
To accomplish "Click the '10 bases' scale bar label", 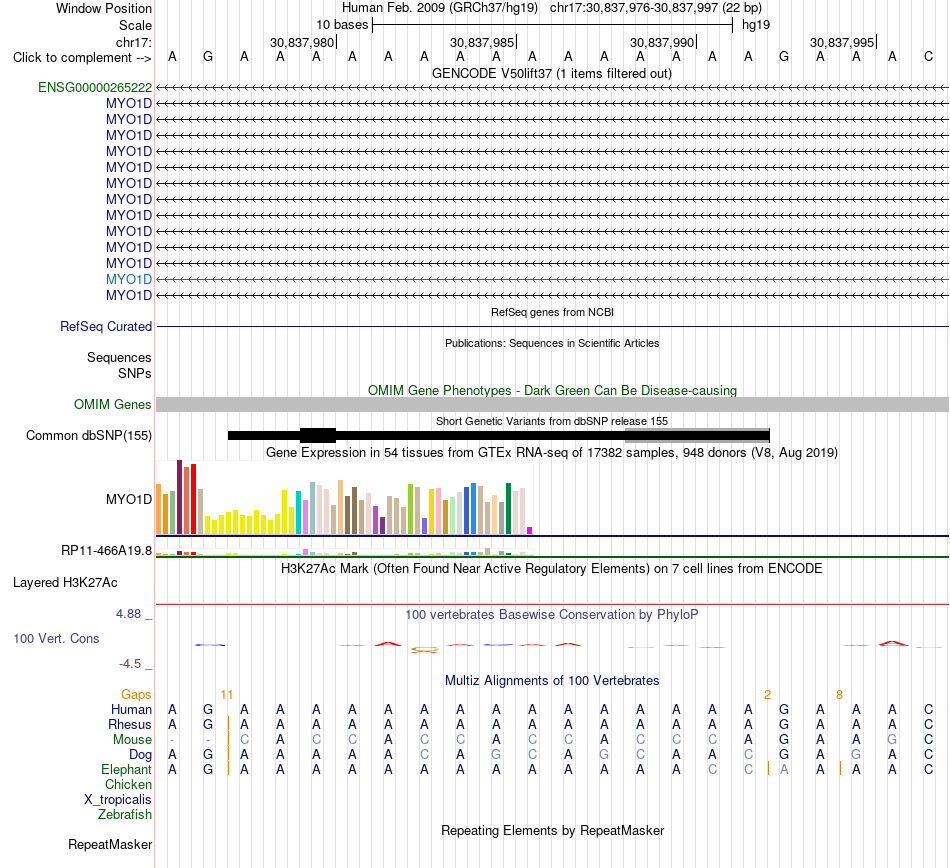I will tap(342, 25).
